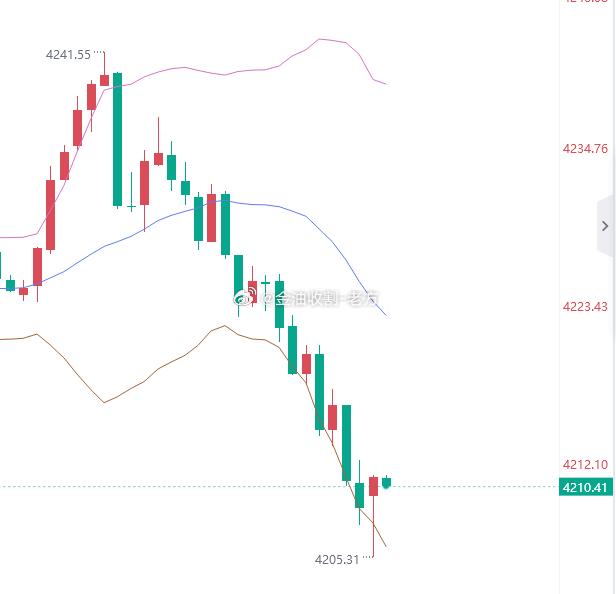This screenshot has height=594, width=616.
Task: Click the red candle above the 4205.31 low
Action: click(373, 486)
